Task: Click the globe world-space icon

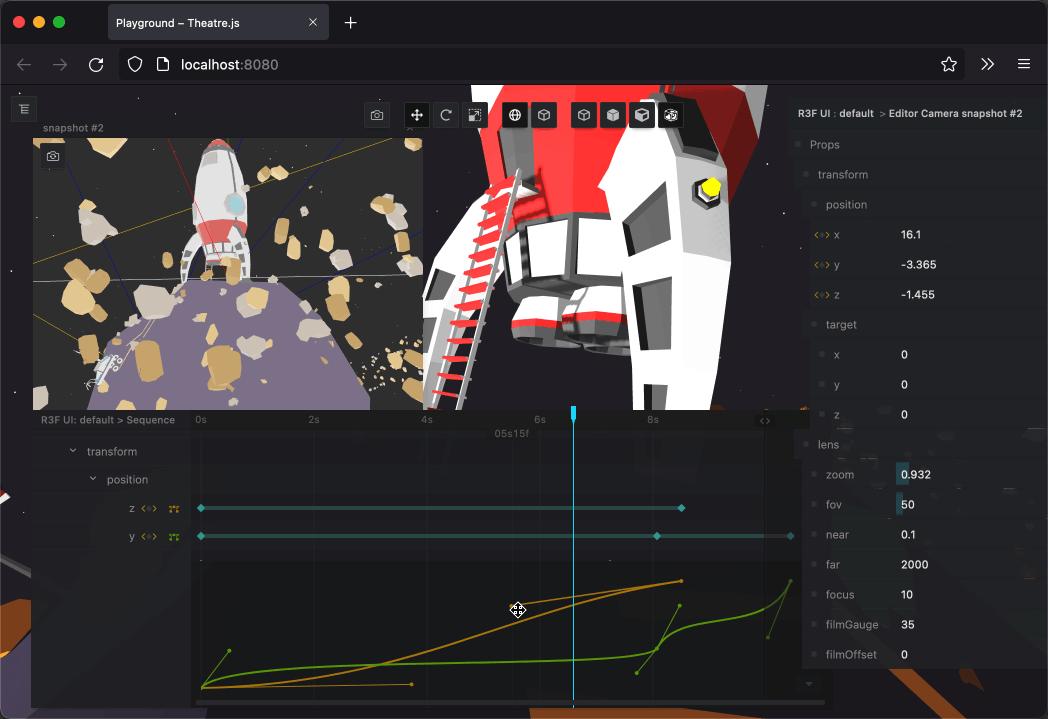Action: tap(515, 115)
